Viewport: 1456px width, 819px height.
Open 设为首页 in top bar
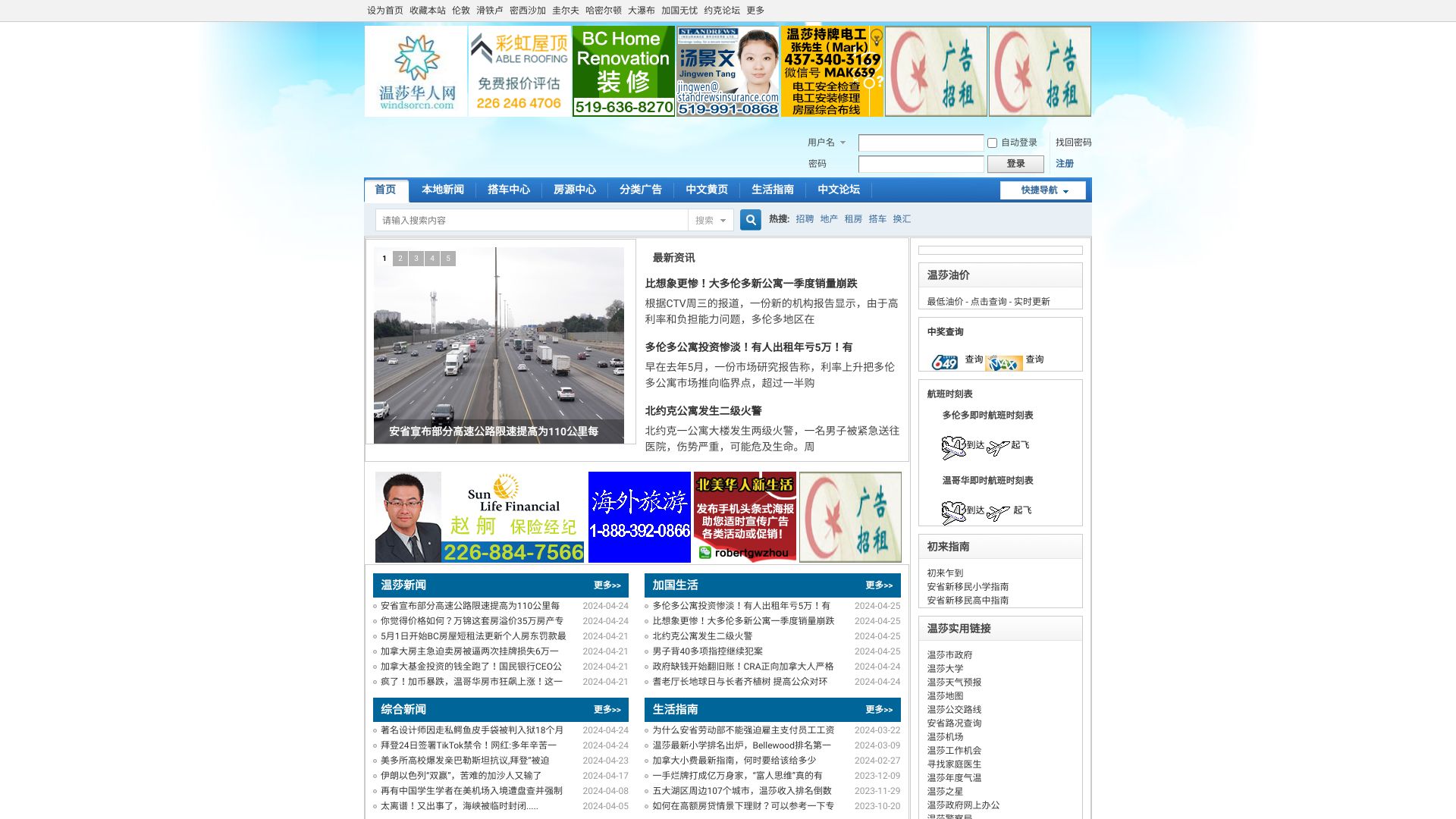(385, 11)
